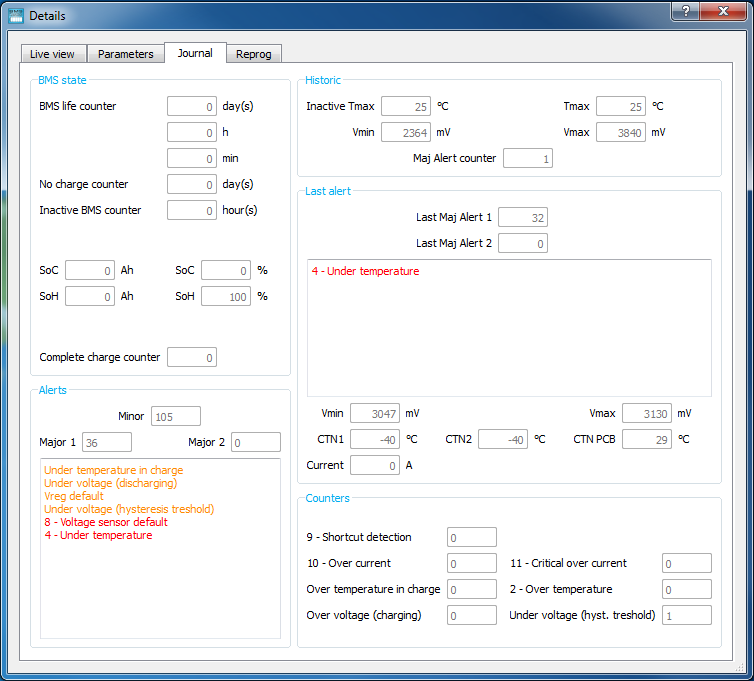Click the Major 1 alert field
This screenshot has width=754, height=681.
(107, 442)
